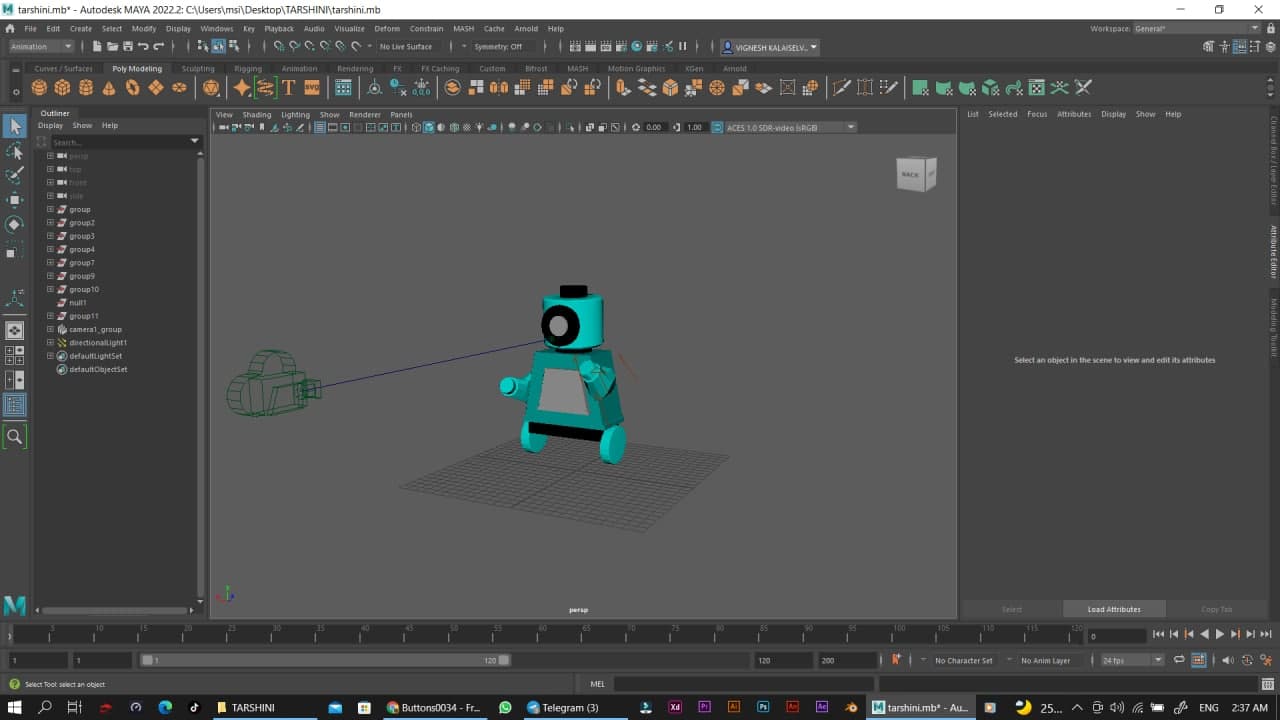Toggle auto keyframe button
The height and width of the screenshot is (720, 1280).
[x=896, y=660]
